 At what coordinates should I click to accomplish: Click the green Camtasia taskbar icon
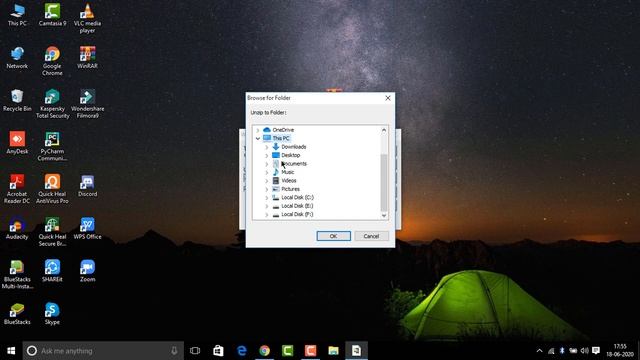(287, 351)
